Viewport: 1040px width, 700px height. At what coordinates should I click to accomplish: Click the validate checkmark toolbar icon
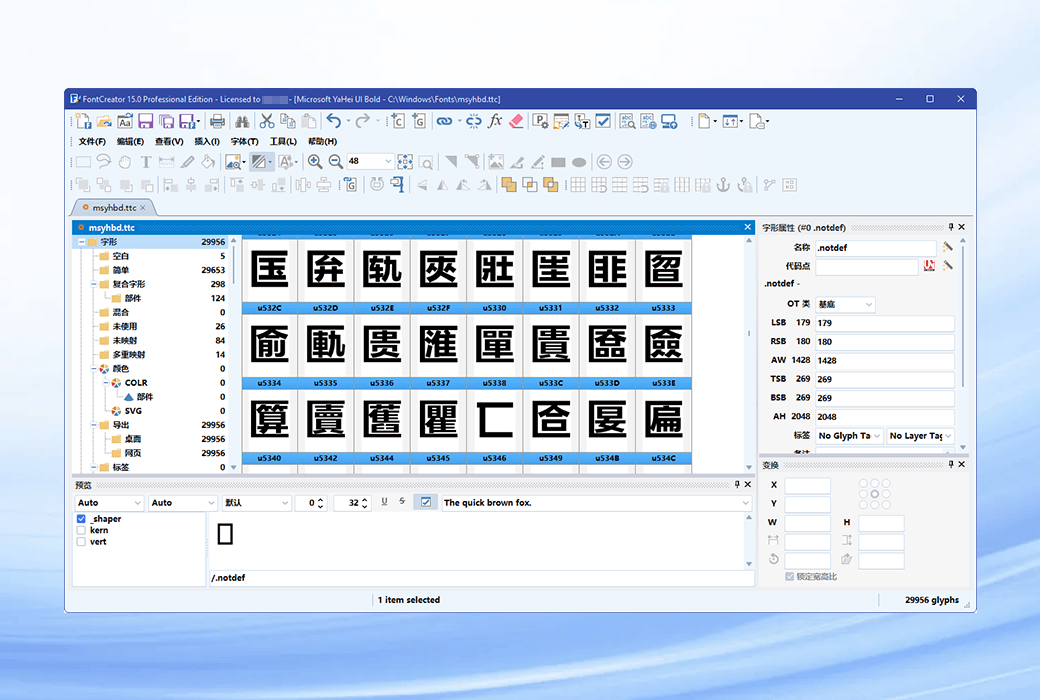point(603,121)
